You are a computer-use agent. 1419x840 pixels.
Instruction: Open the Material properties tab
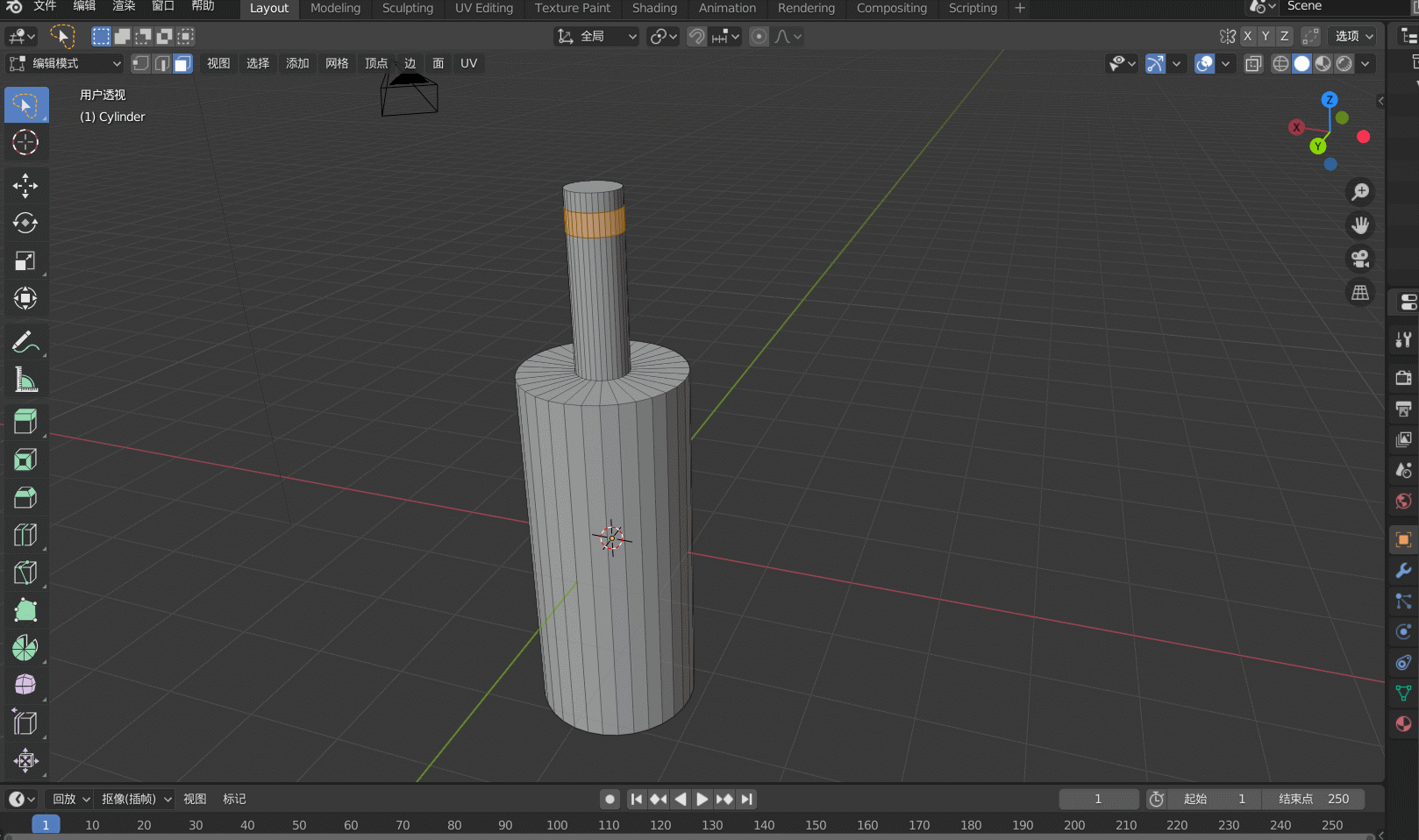(1403, 723)
